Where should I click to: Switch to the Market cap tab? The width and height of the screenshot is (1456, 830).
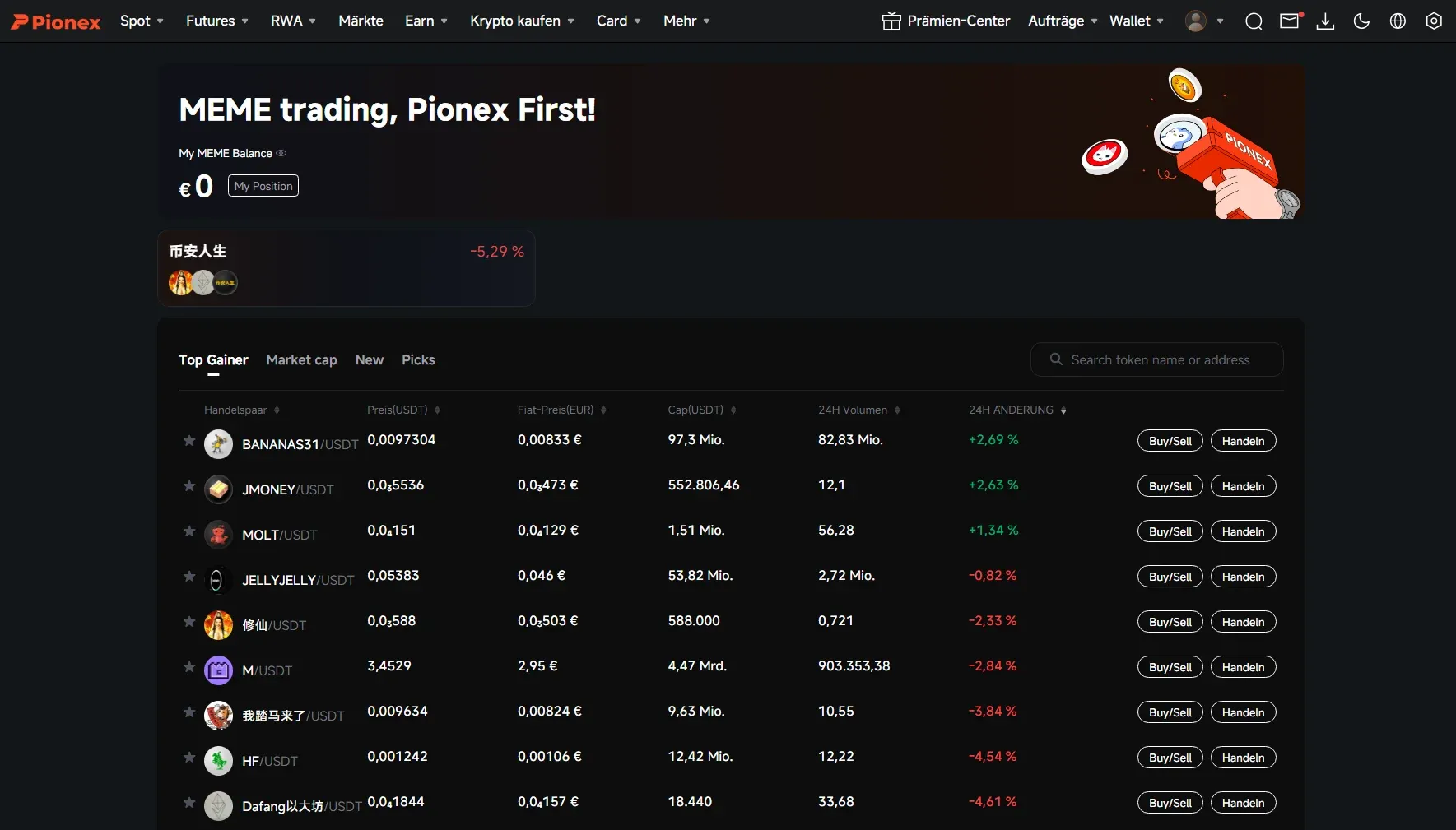[301, 359]
